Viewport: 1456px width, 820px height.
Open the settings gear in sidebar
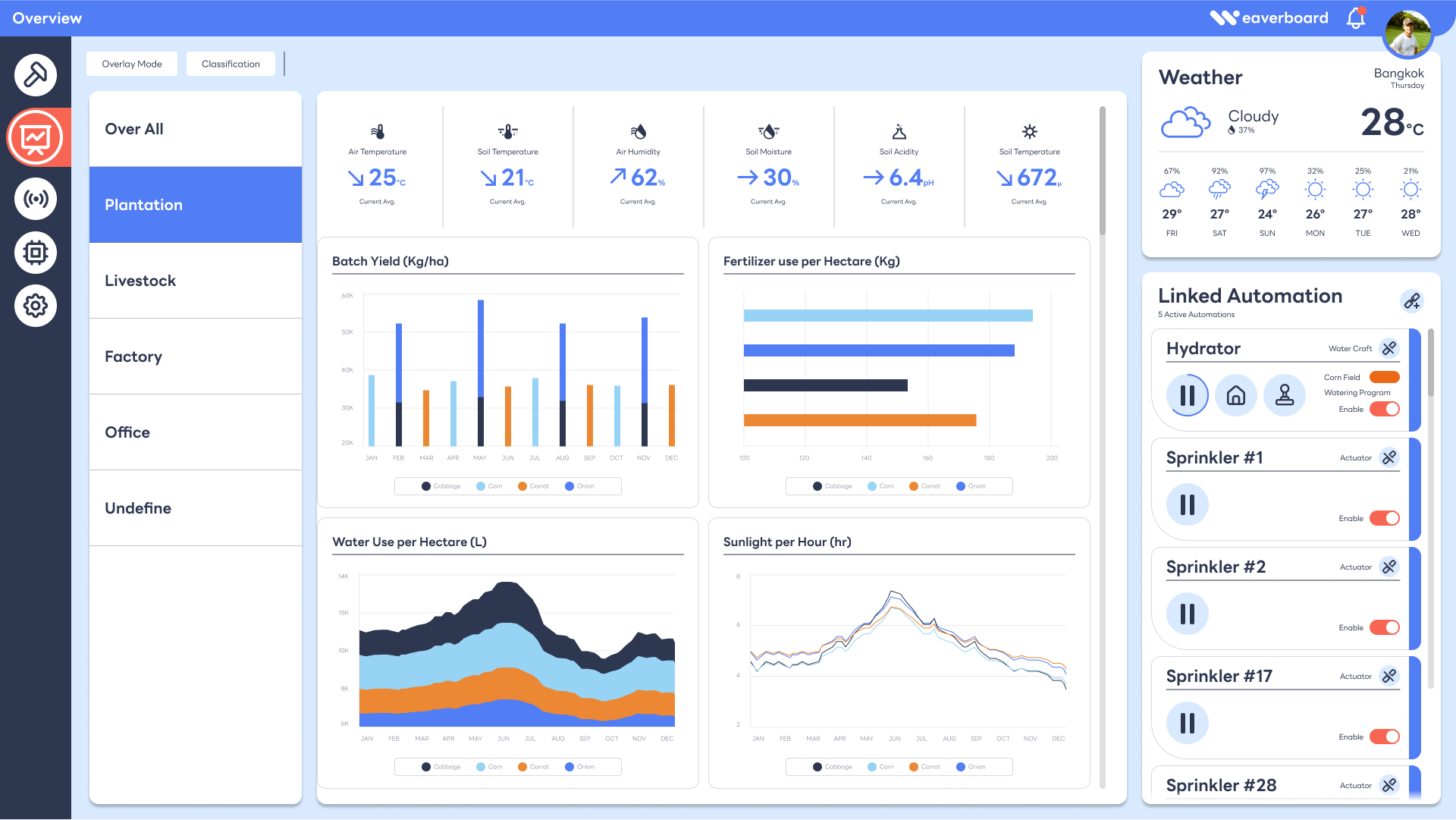36,306
